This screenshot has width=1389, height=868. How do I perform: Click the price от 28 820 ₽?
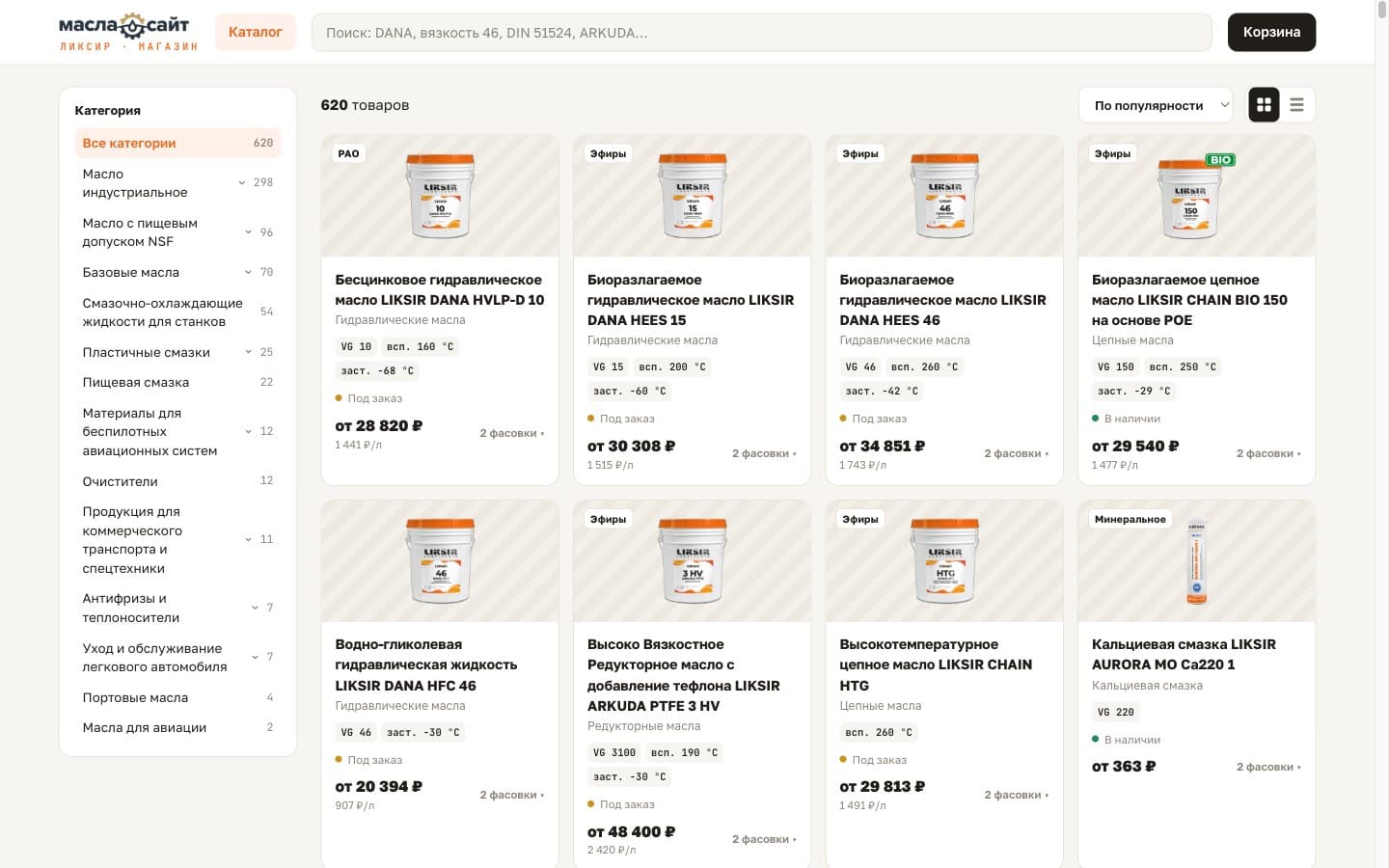pyautogui.click(x=379, y=425)
